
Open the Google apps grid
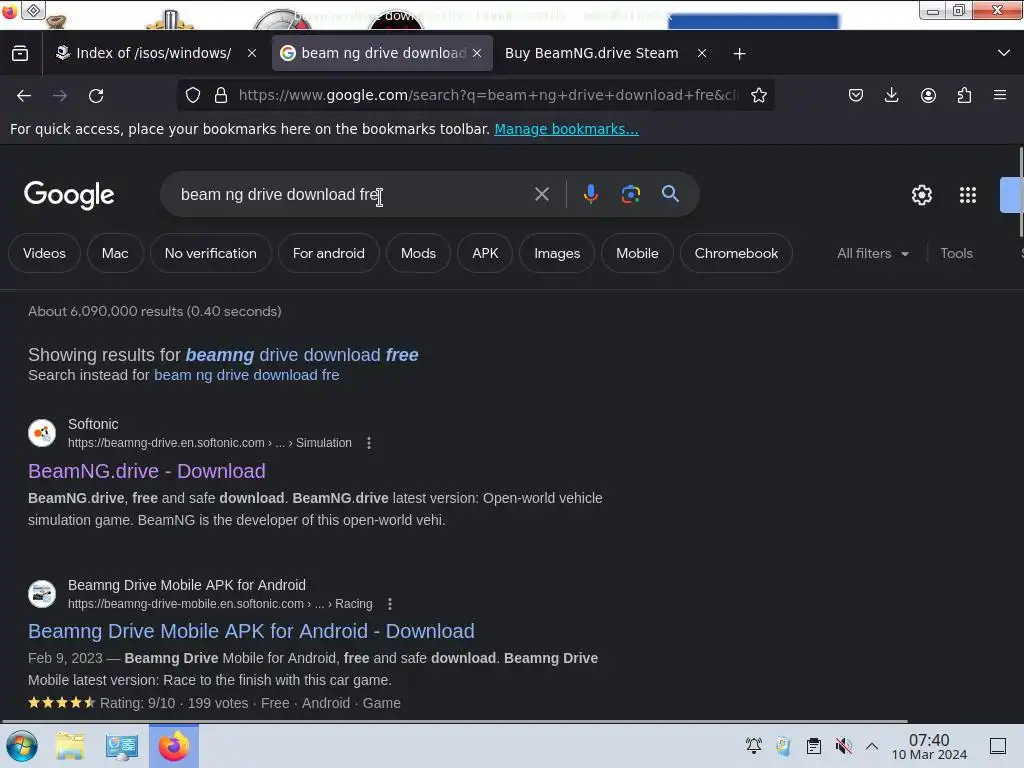tap(968, 195)
